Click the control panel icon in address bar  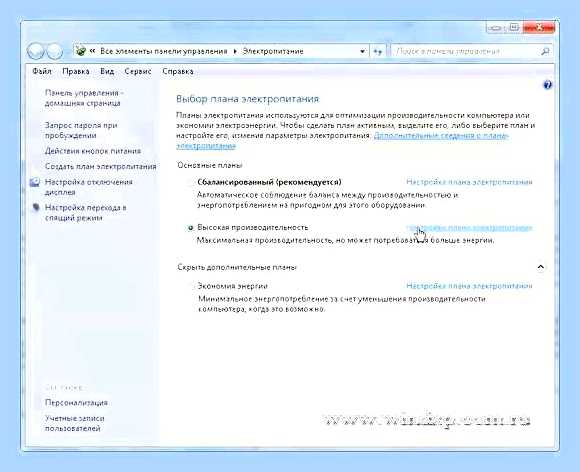click(x=81, y=51)
